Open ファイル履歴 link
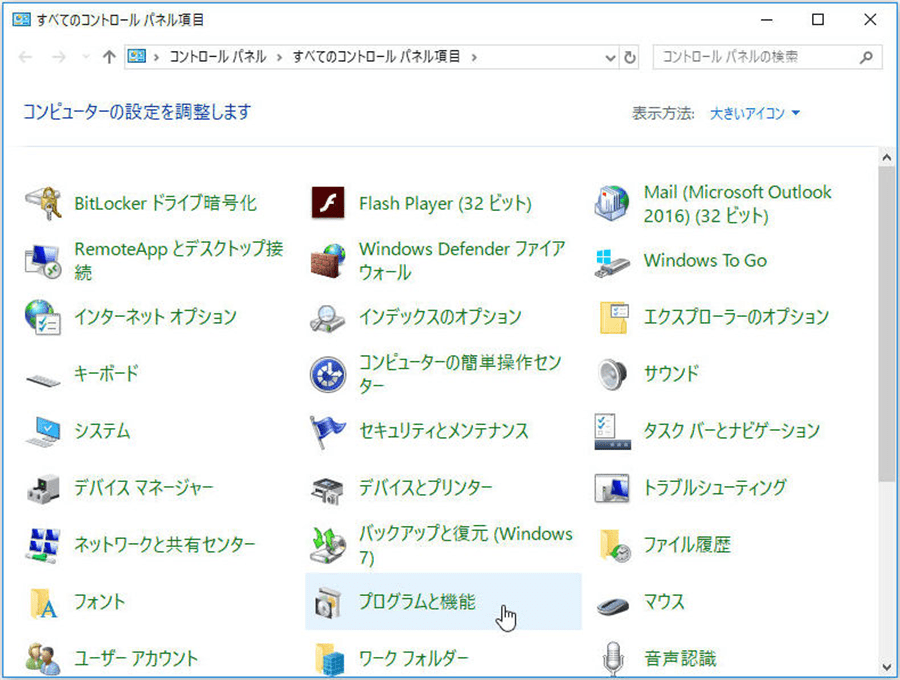This screenshot has height=680, width=900. click(x=687, y=545)
